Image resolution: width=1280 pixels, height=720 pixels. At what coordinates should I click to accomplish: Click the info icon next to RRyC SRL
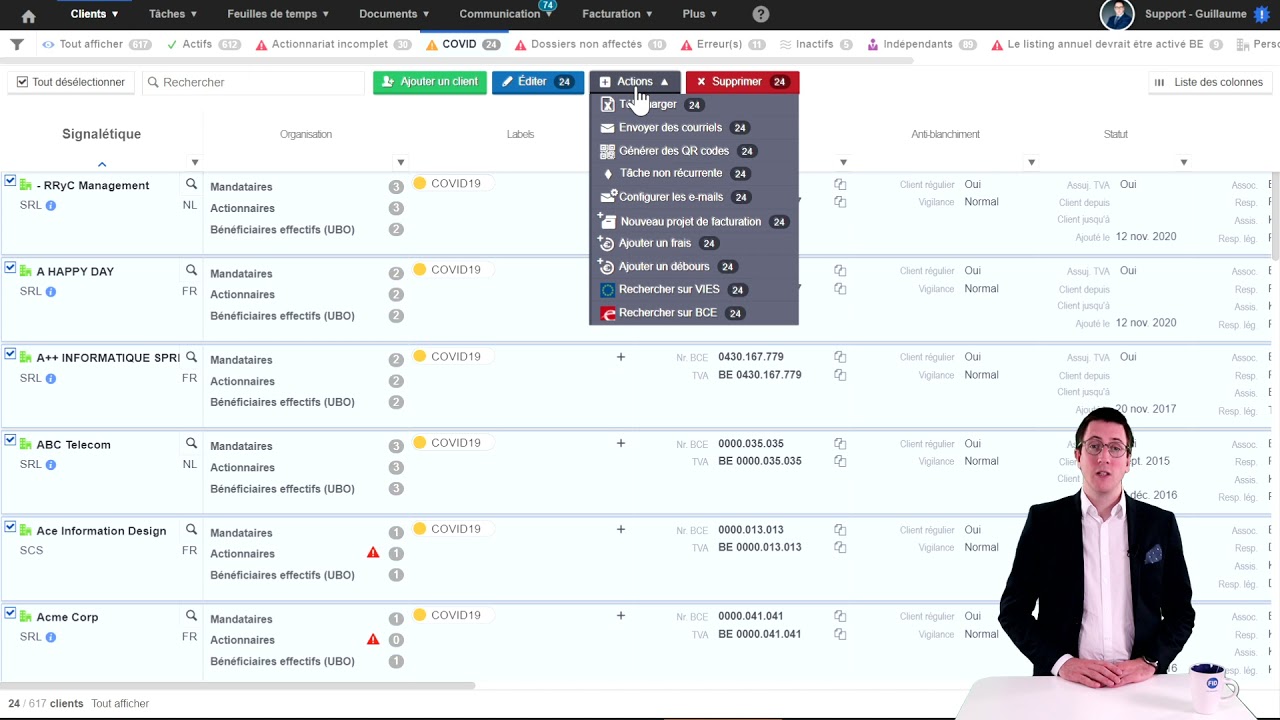(x=51, y=205)
